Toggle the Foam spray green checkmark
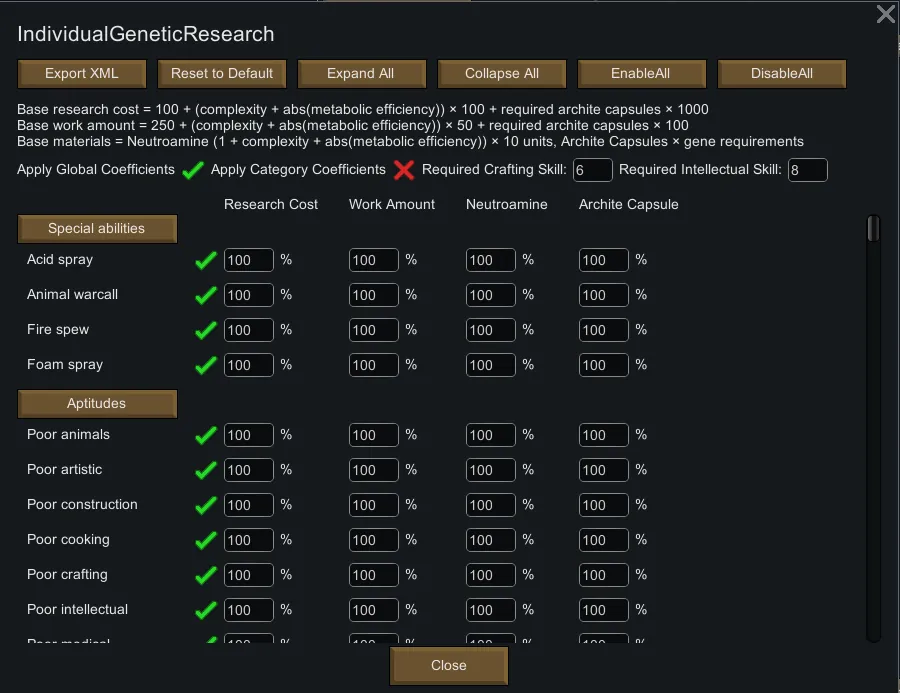This screenshot has height=693, width=900. click(206, 365)
